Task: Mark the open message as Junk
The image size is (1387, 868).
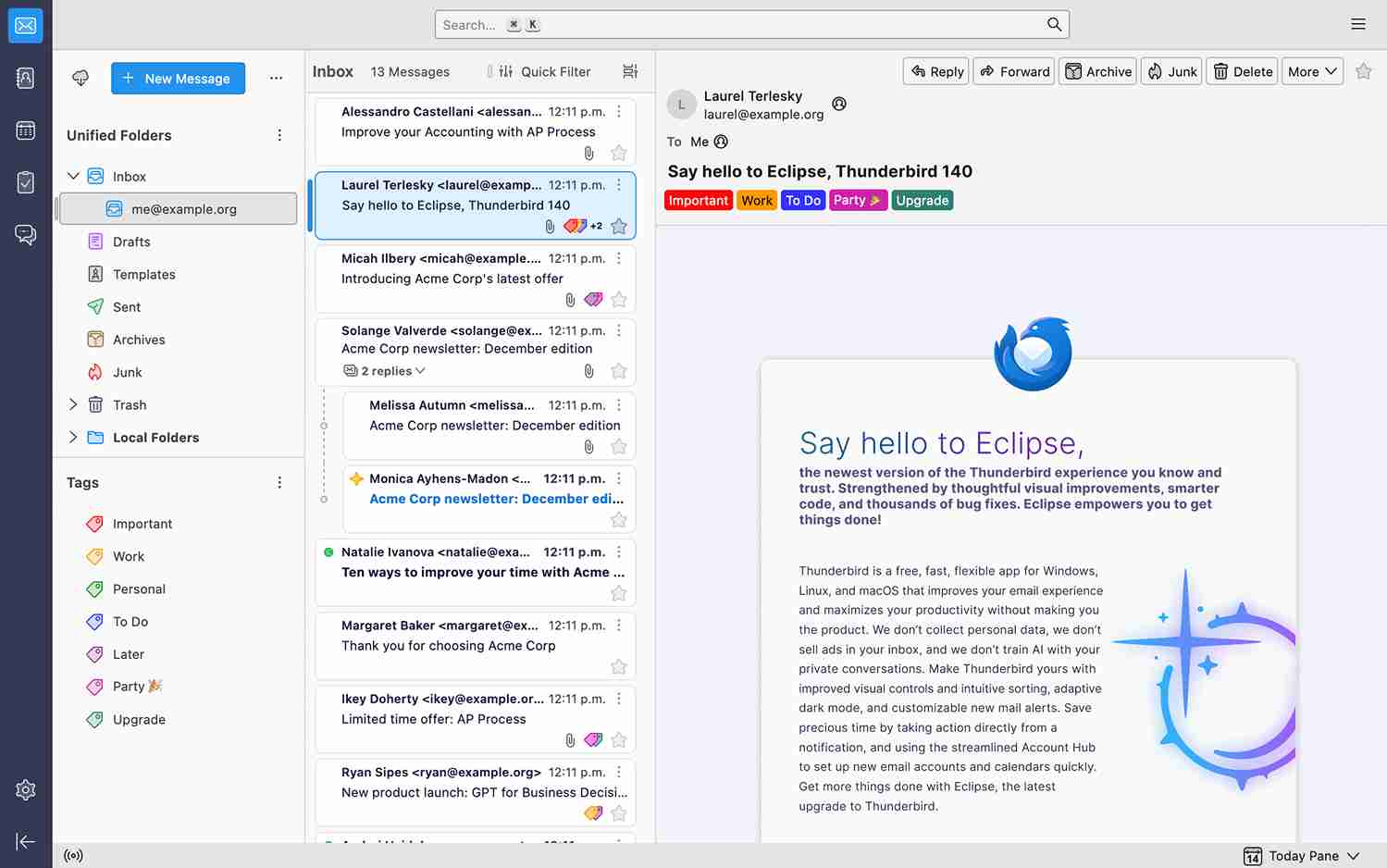Action: 1171,71
